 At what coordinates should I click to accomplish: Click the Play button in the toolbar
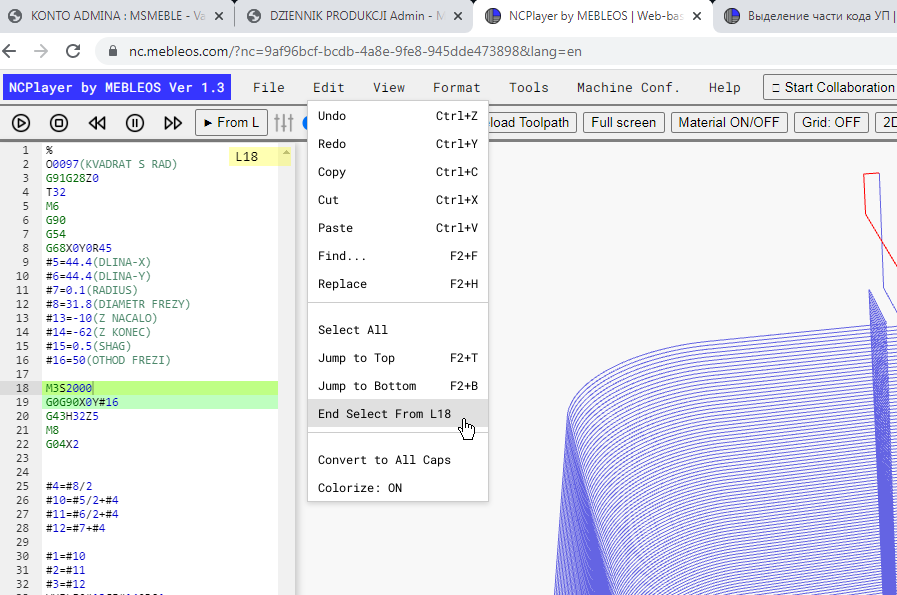pyautogui.click(x=21, y=123)
